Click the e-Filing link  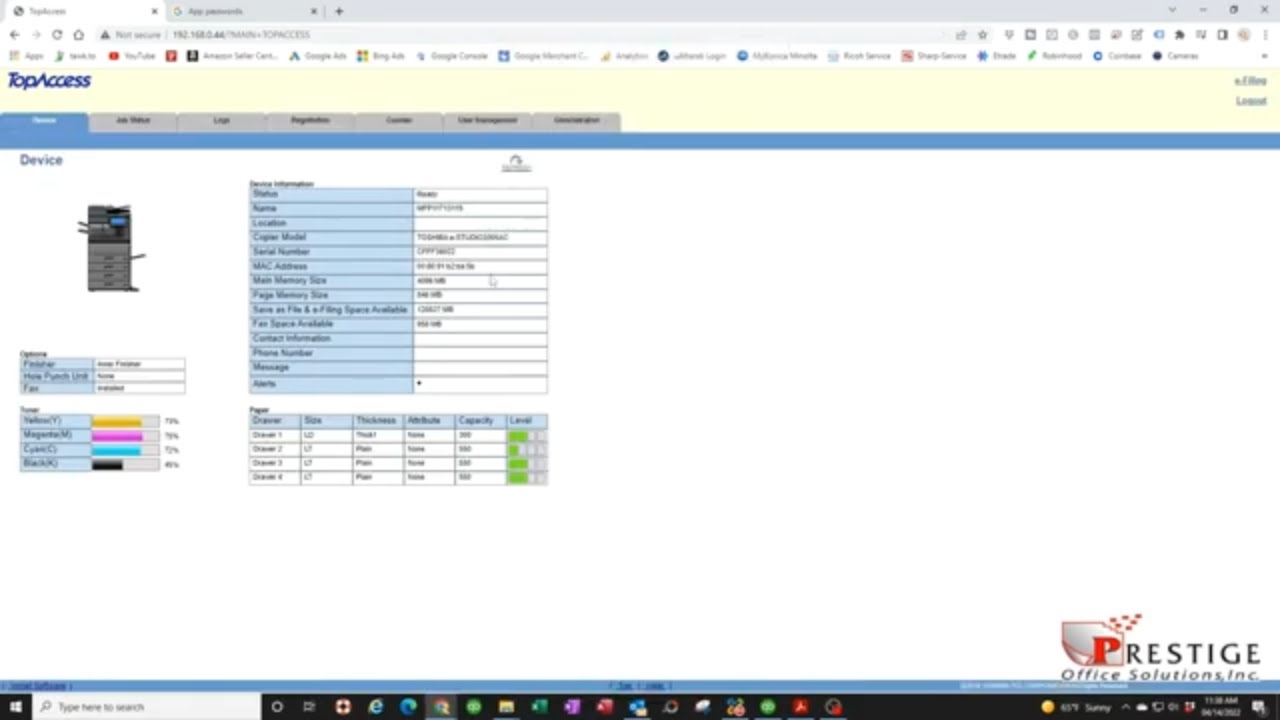pos(1250,81)
